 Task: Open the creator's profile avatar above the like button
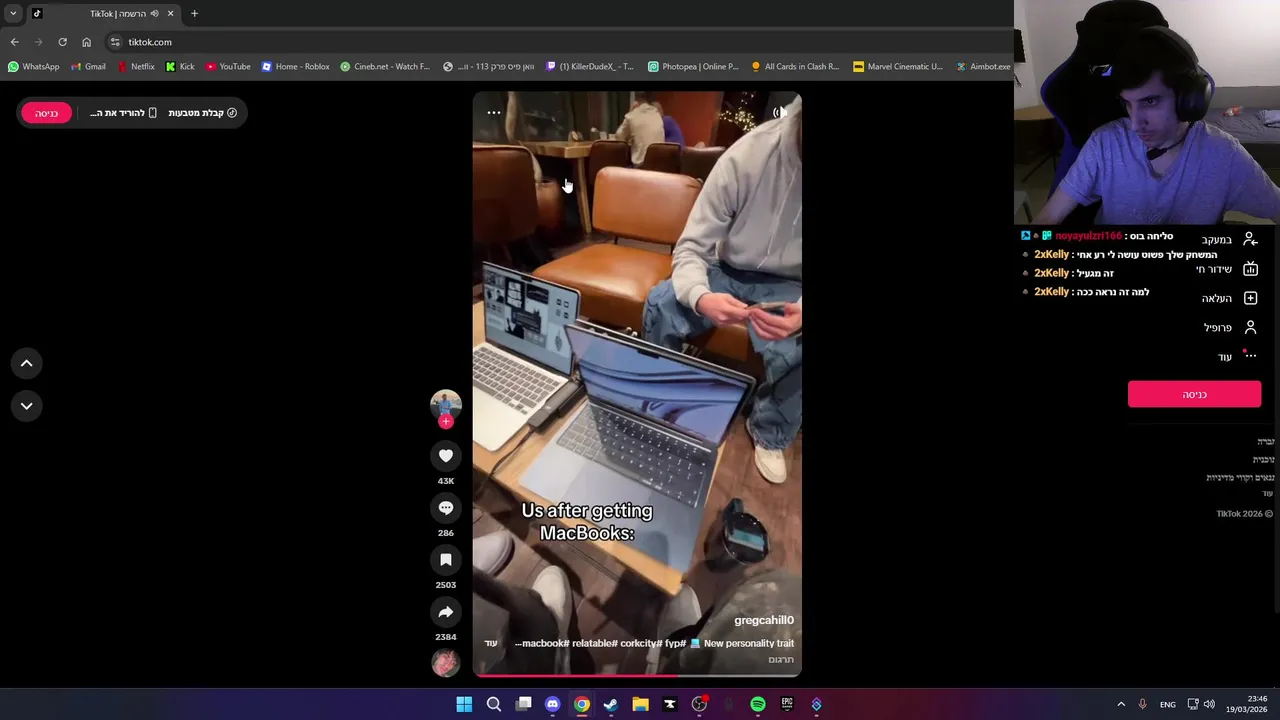click(446, 404)
